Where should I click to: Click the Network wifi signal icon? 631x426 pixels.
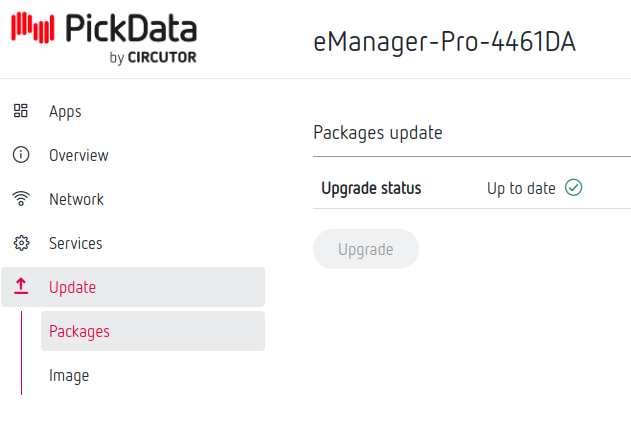pyautogui.click(x=21, y=199)
